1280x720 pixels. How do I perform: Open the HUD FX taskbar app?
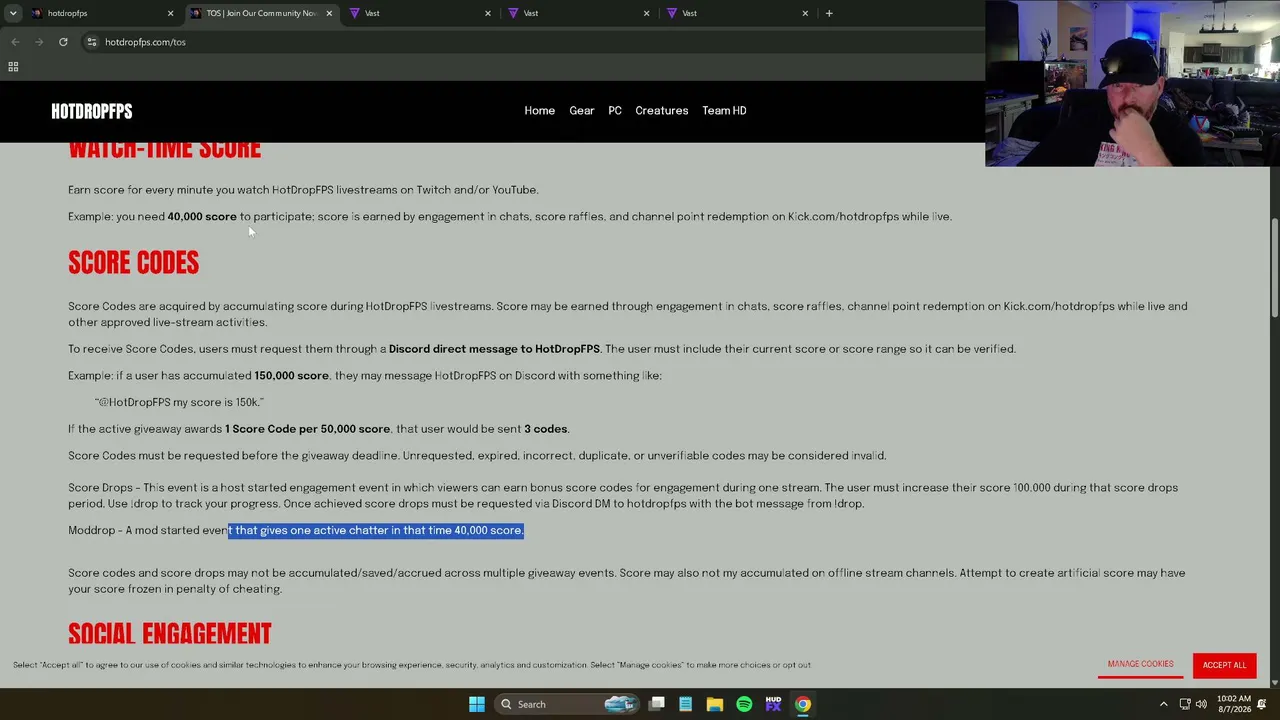[773, 704]
